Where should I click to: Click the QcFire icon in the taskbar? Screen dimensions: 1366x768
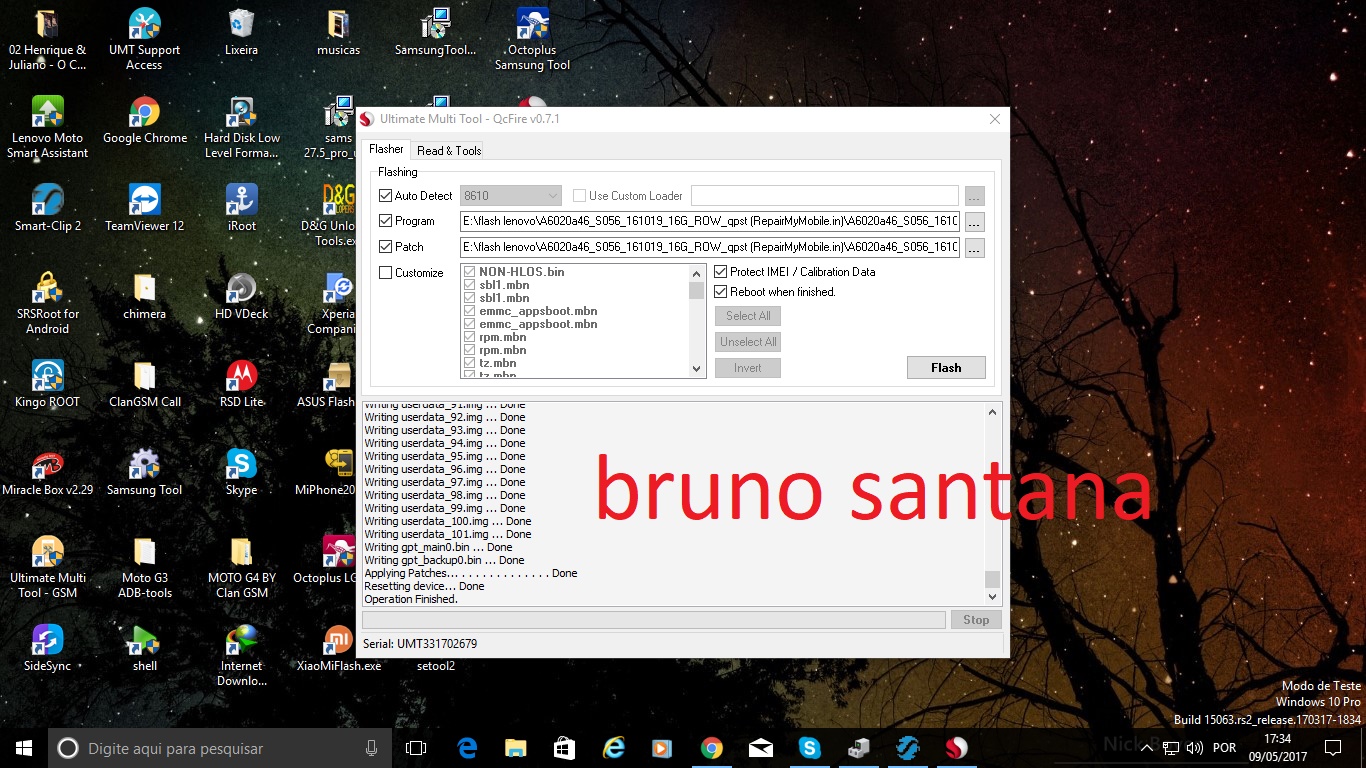(956, 747)
